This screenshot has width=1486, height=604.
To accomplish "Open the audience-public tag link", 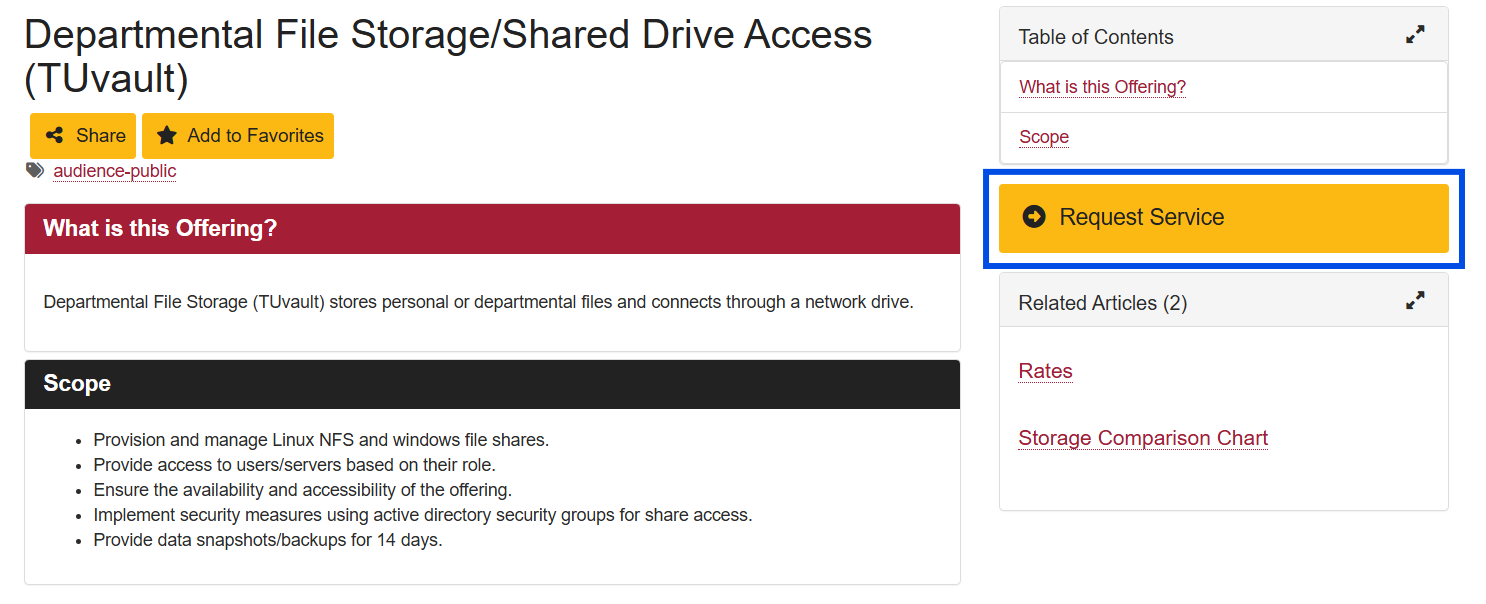I will point(115,171).
